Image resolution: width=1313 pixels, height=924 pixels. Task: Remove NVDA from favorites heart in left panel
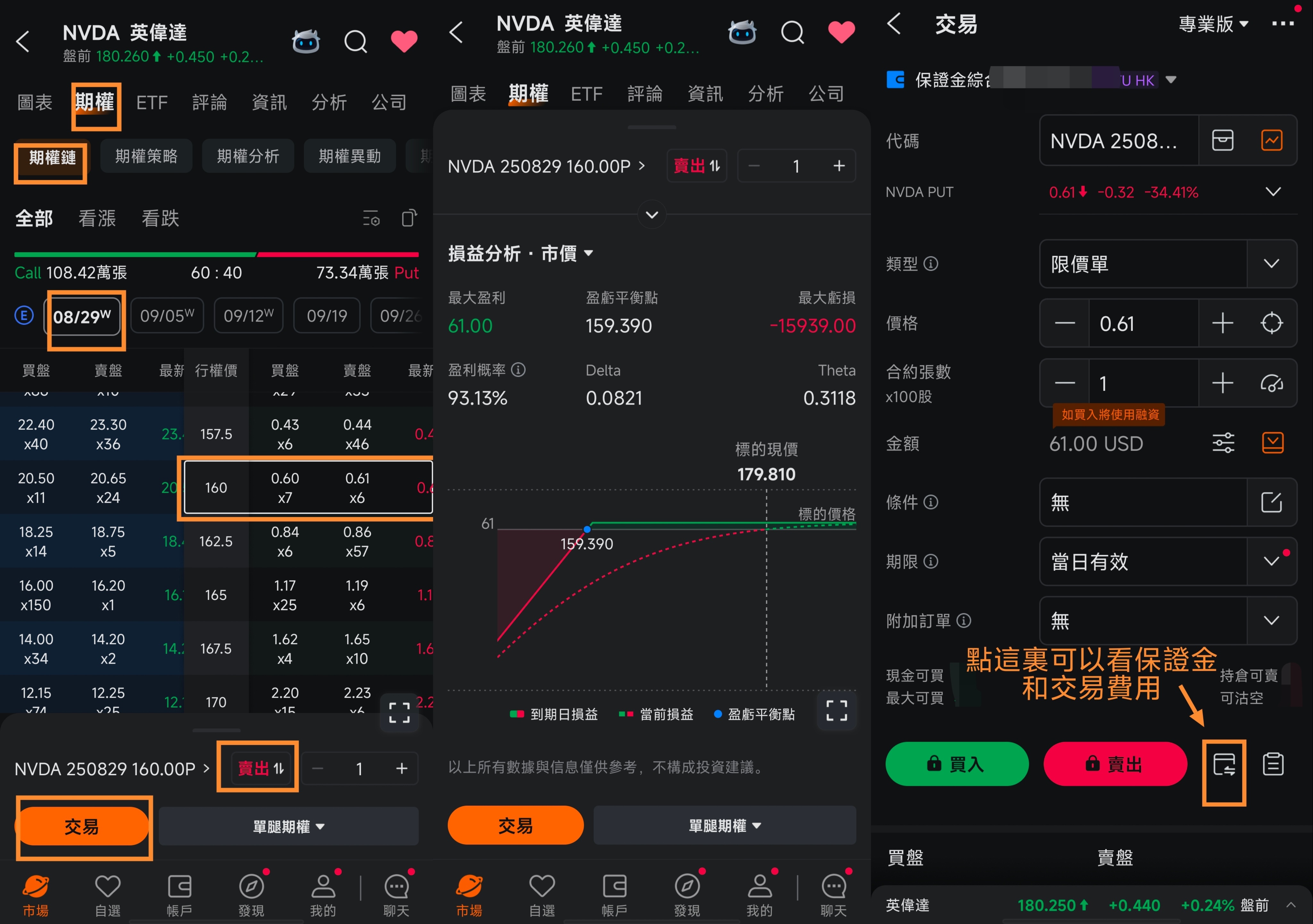pos(404,41)
